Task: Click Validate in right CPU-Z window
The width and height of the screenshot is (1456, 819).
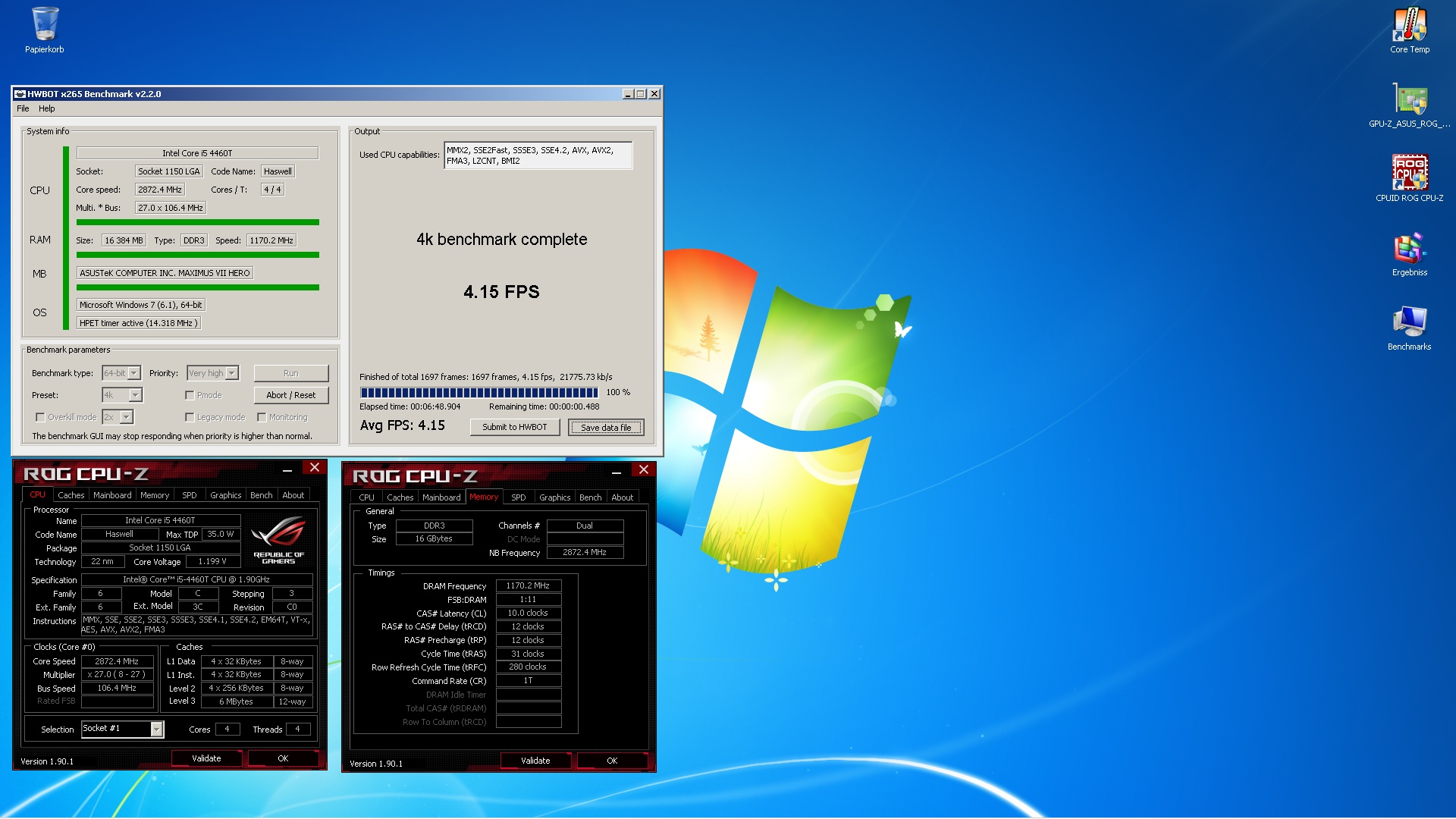Action: (535, 761)
